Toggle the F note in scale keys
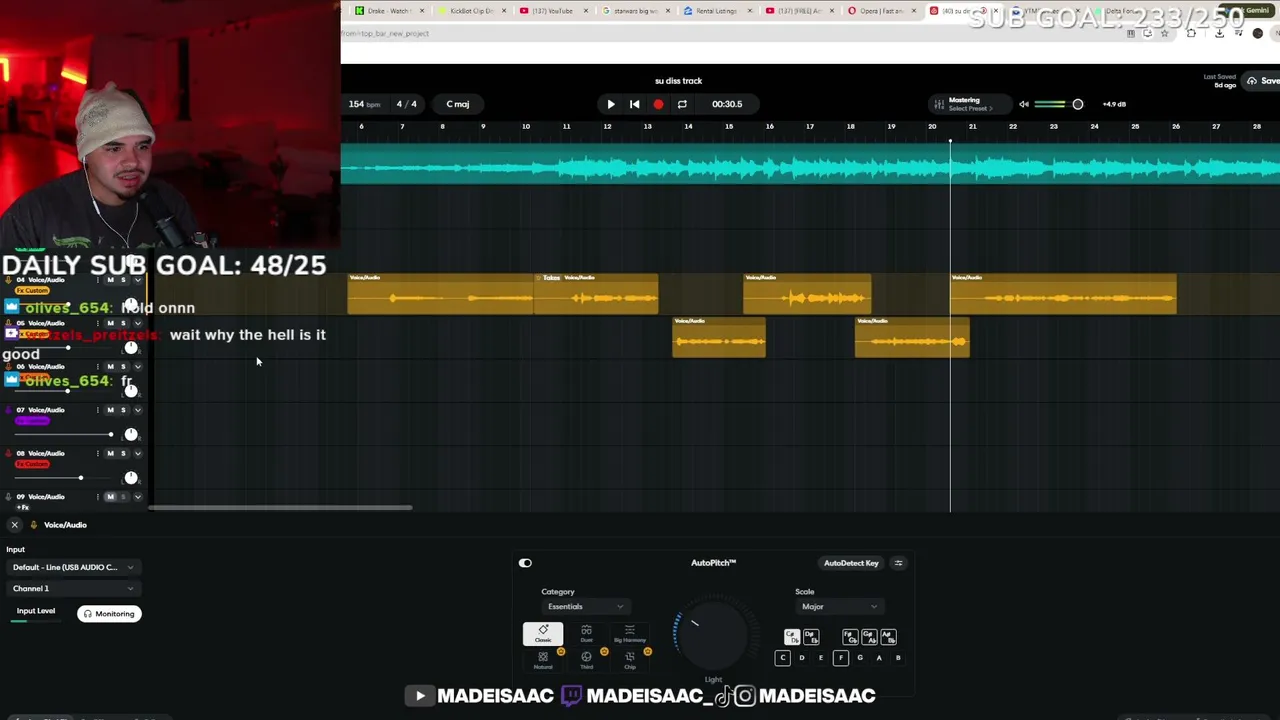This screenshot has height=720, width=1280. tap(840, 658)
